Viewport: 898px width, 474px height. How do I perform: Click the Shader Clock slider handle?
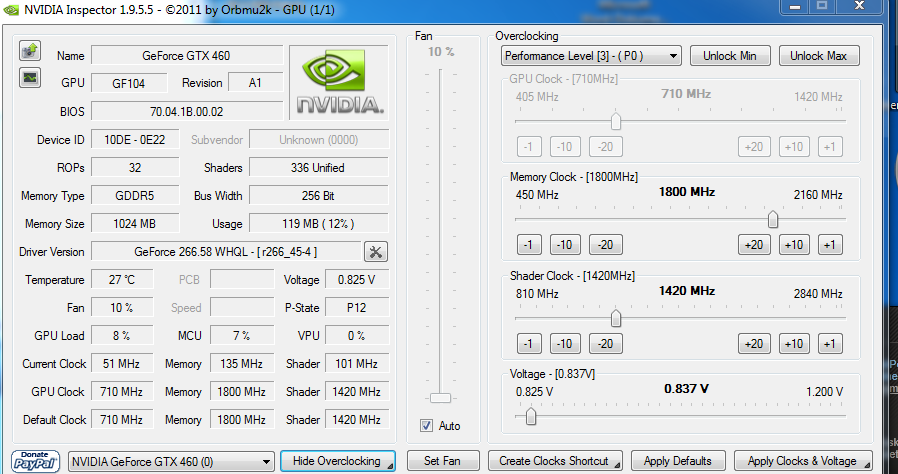click(x=616, y=318)
